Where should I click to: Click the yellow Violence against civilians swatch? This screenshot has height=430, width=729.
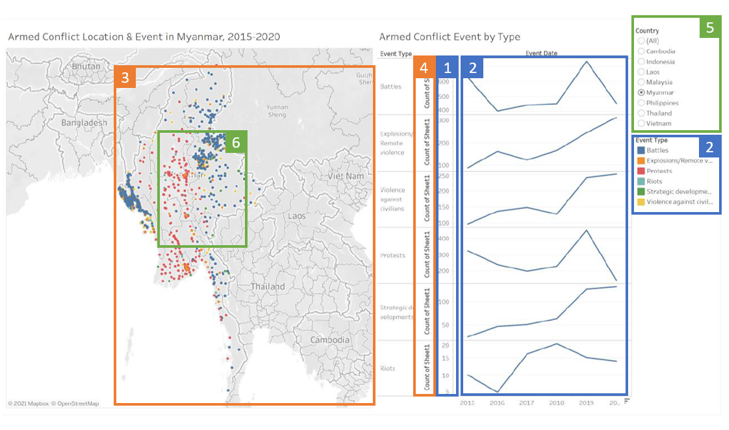[639, 201]
